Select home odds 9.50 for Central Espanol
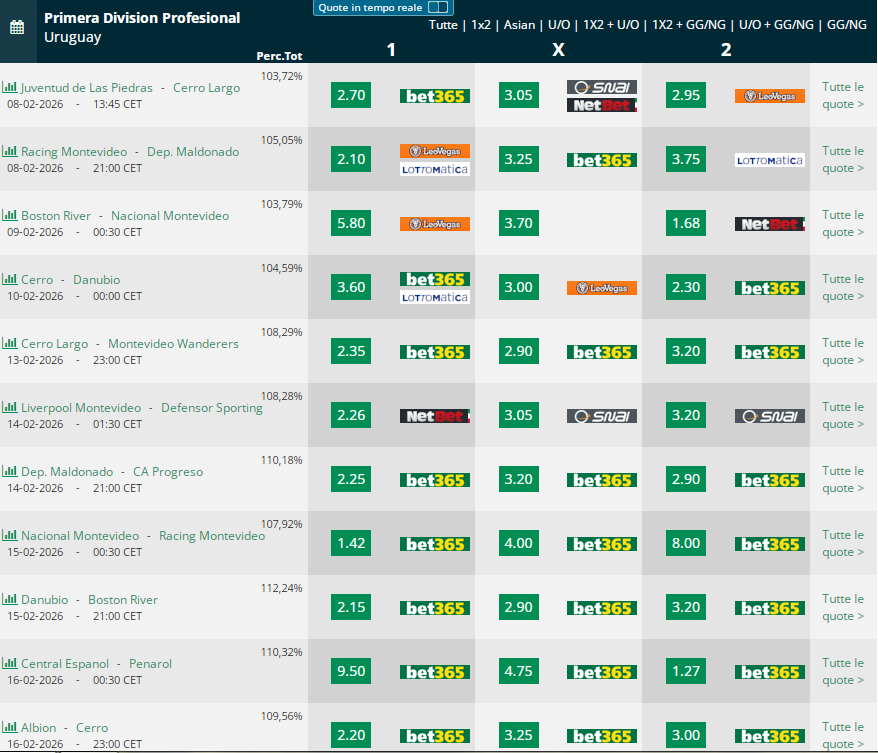Image resolution: width=878 pixels, height=753 pixels. 351,671
